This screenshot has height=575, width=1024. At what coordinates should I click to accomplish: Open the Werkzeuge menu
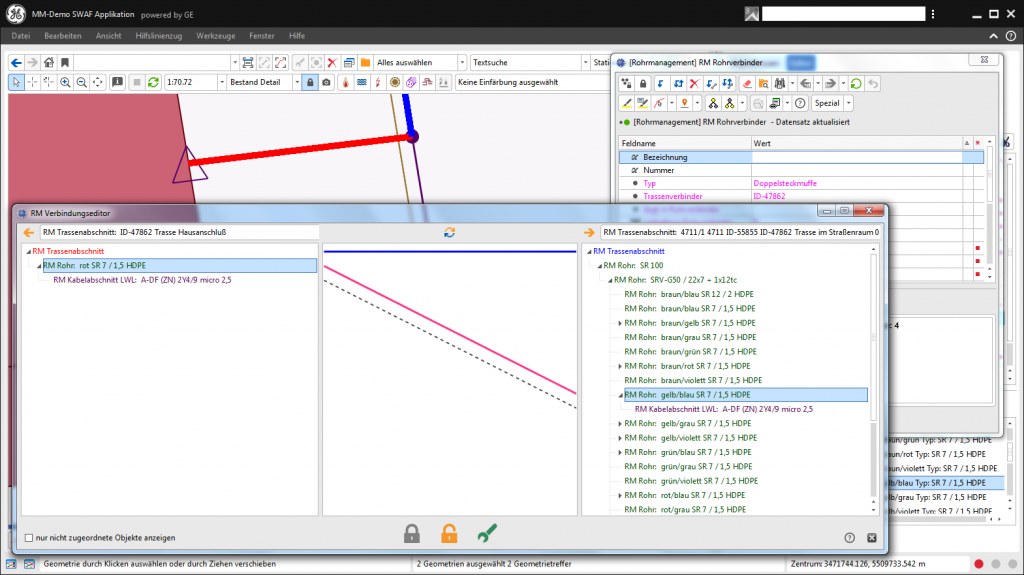click(x=215, y=36)
